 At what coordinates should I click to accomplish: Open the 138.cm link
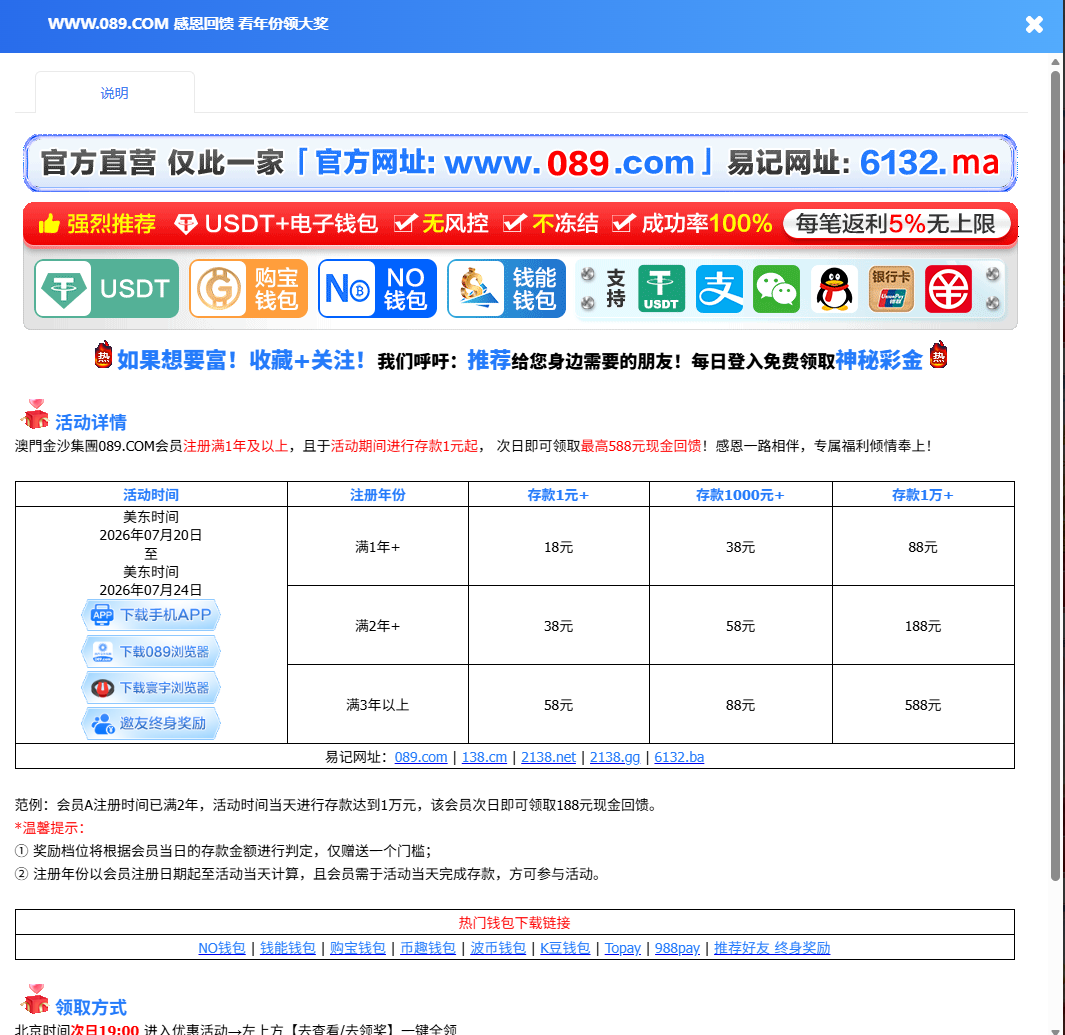(x=484, y=757)
